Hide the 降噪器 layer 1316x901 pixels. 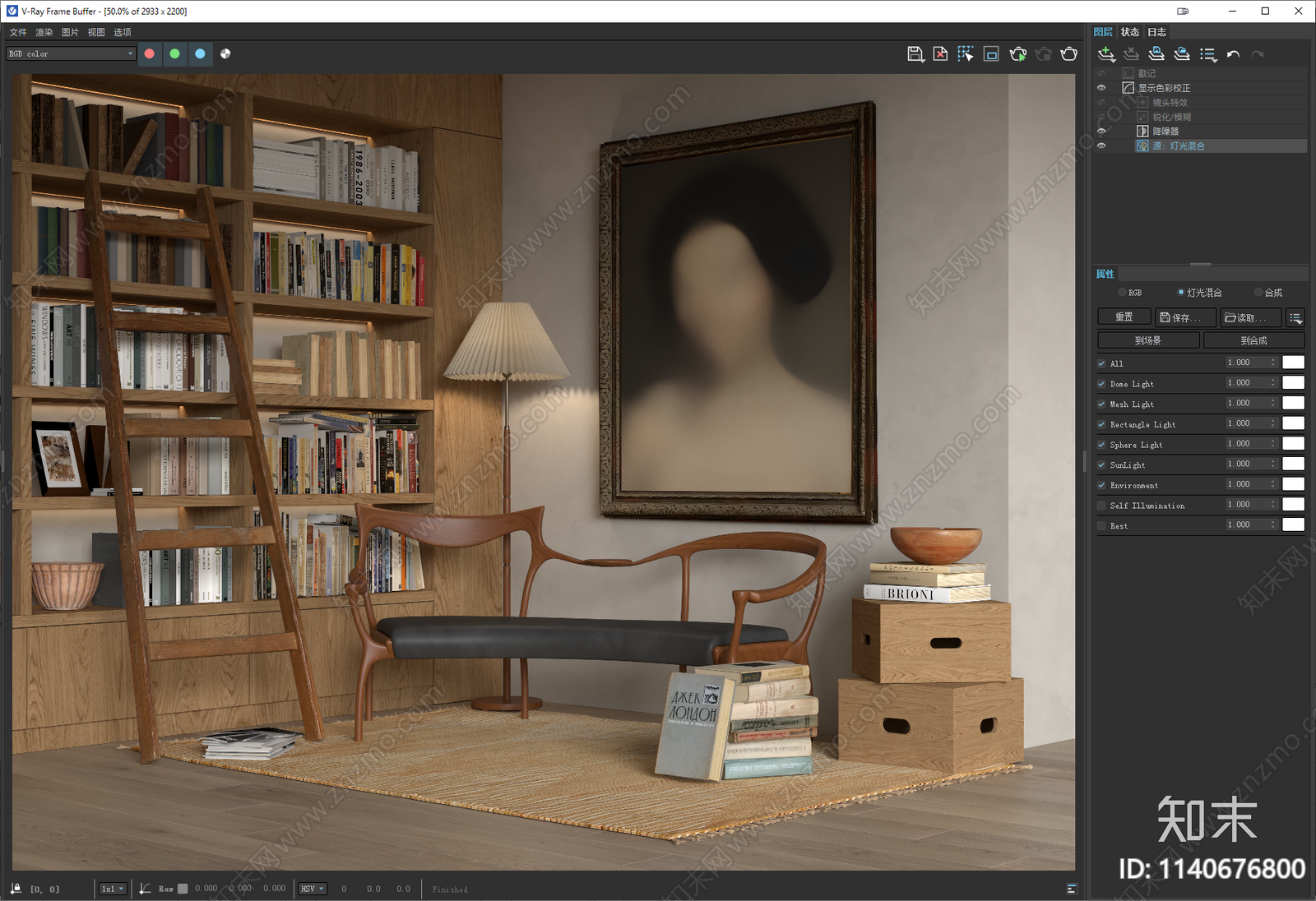(x=1101, y=131)
